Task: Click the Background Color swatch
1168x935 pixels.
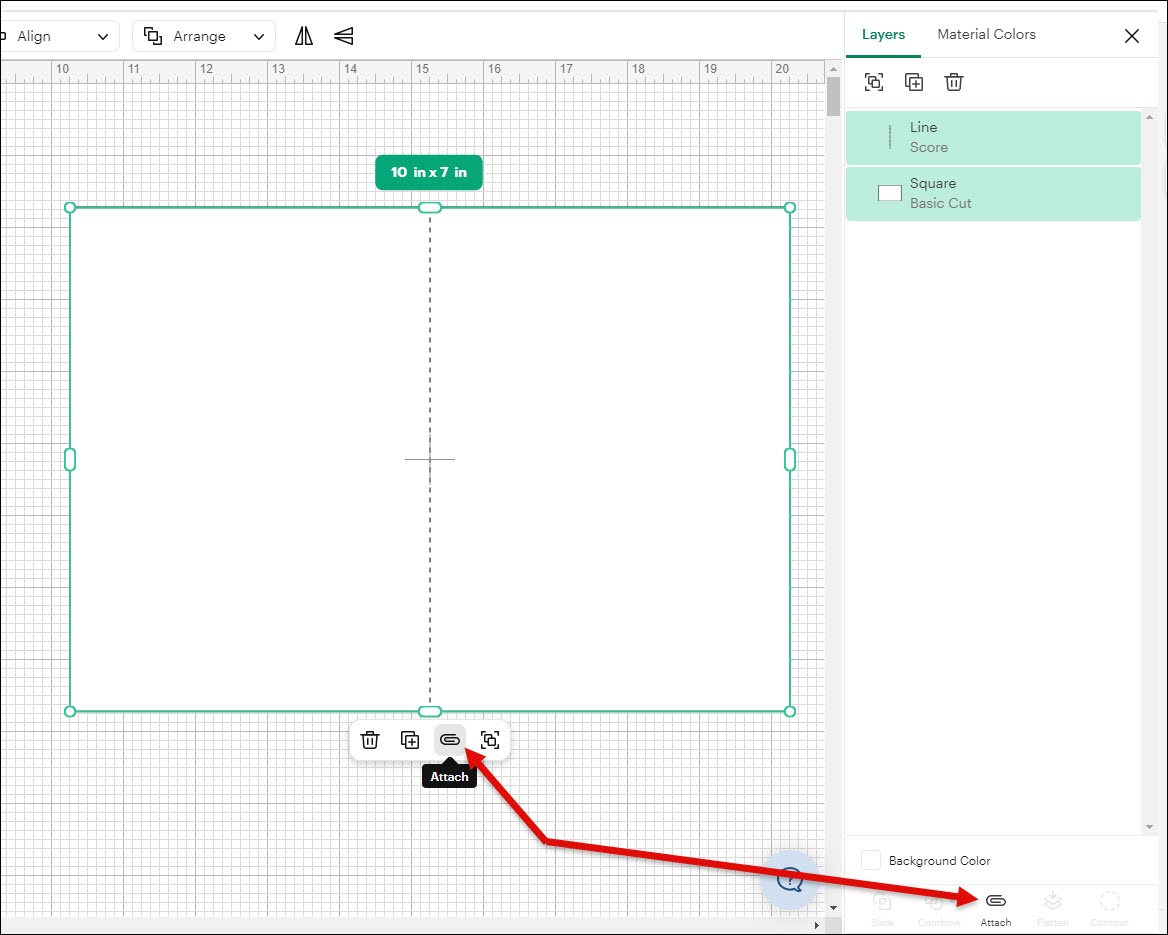Action: click(871, 860)
